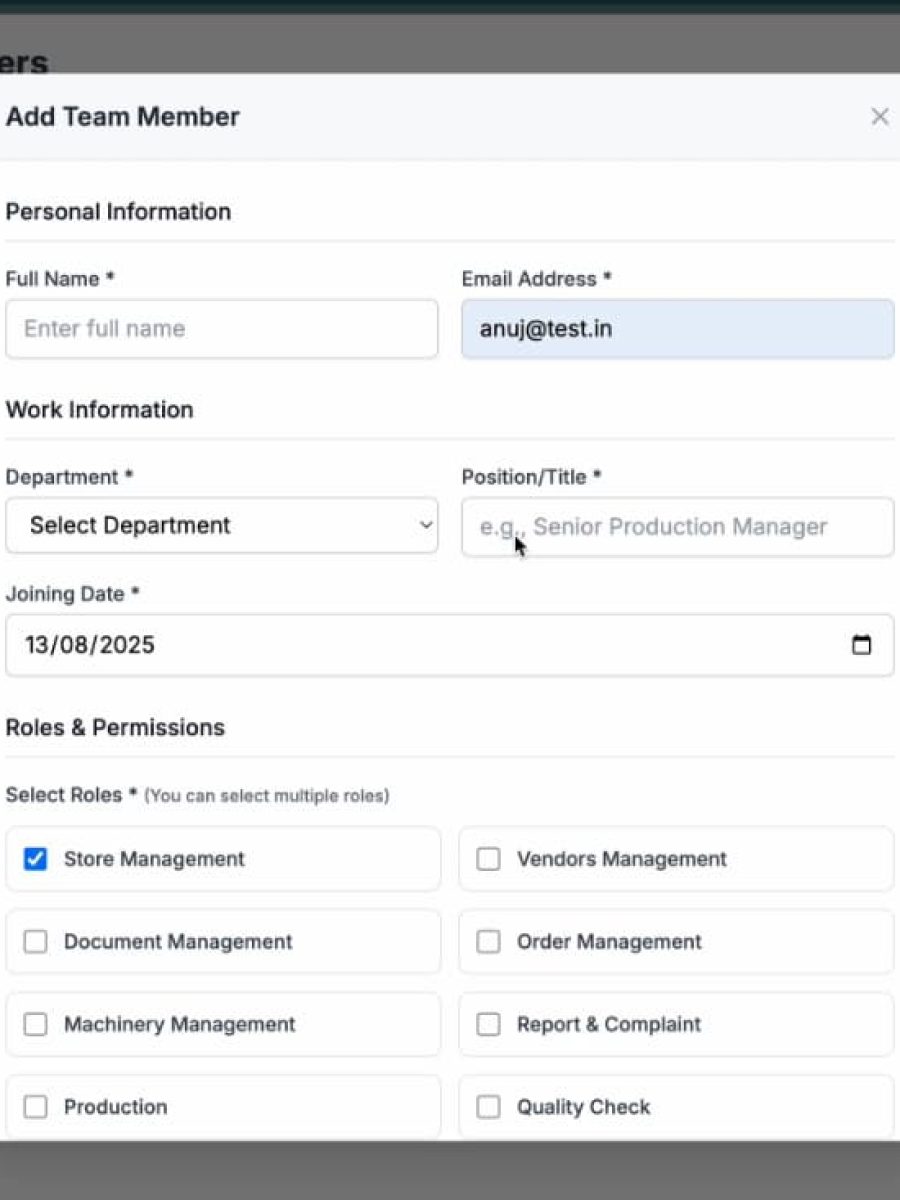The width and height of the screenshot is (900, 1200).
Task: Click the Department dropdown chevron arrow
Action: click(x=427, y=526)
